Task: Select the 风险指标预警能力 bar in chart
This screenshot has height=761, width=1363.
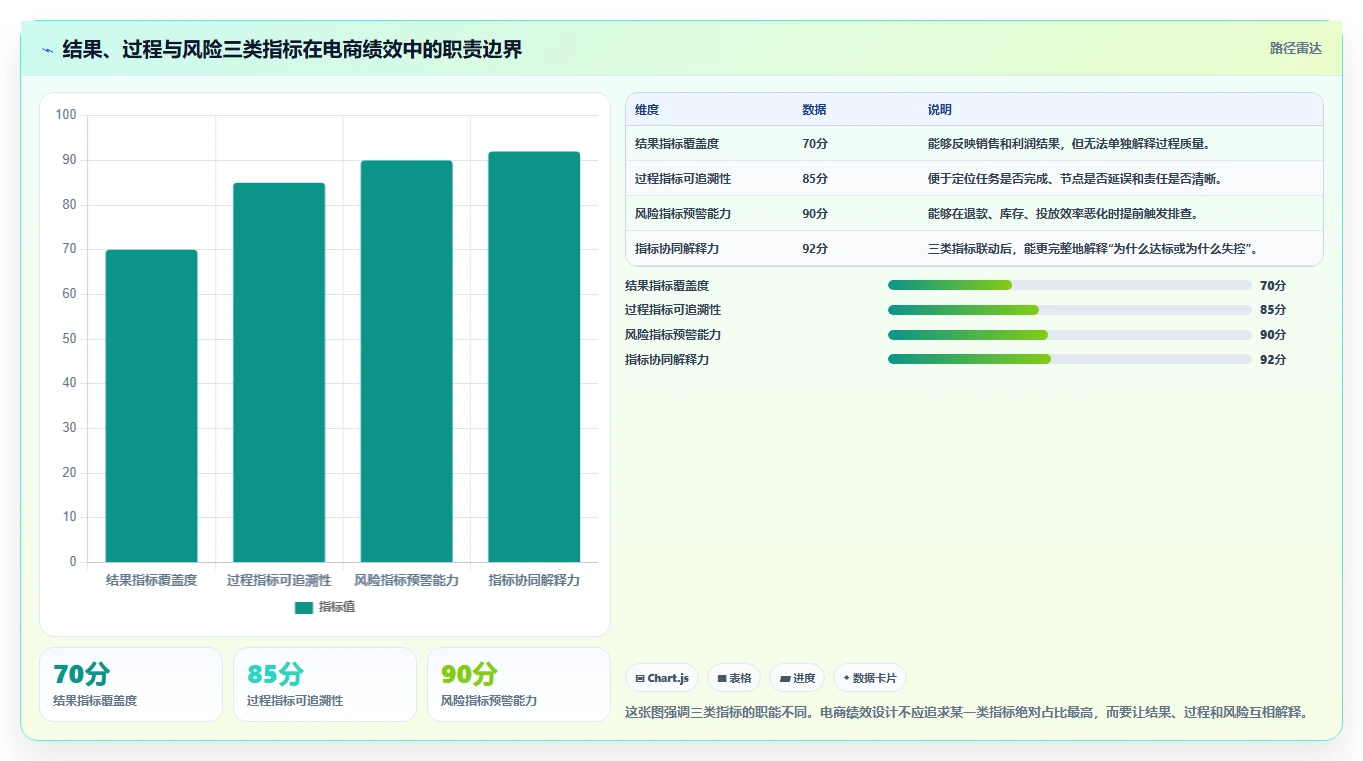Action: 406,361
